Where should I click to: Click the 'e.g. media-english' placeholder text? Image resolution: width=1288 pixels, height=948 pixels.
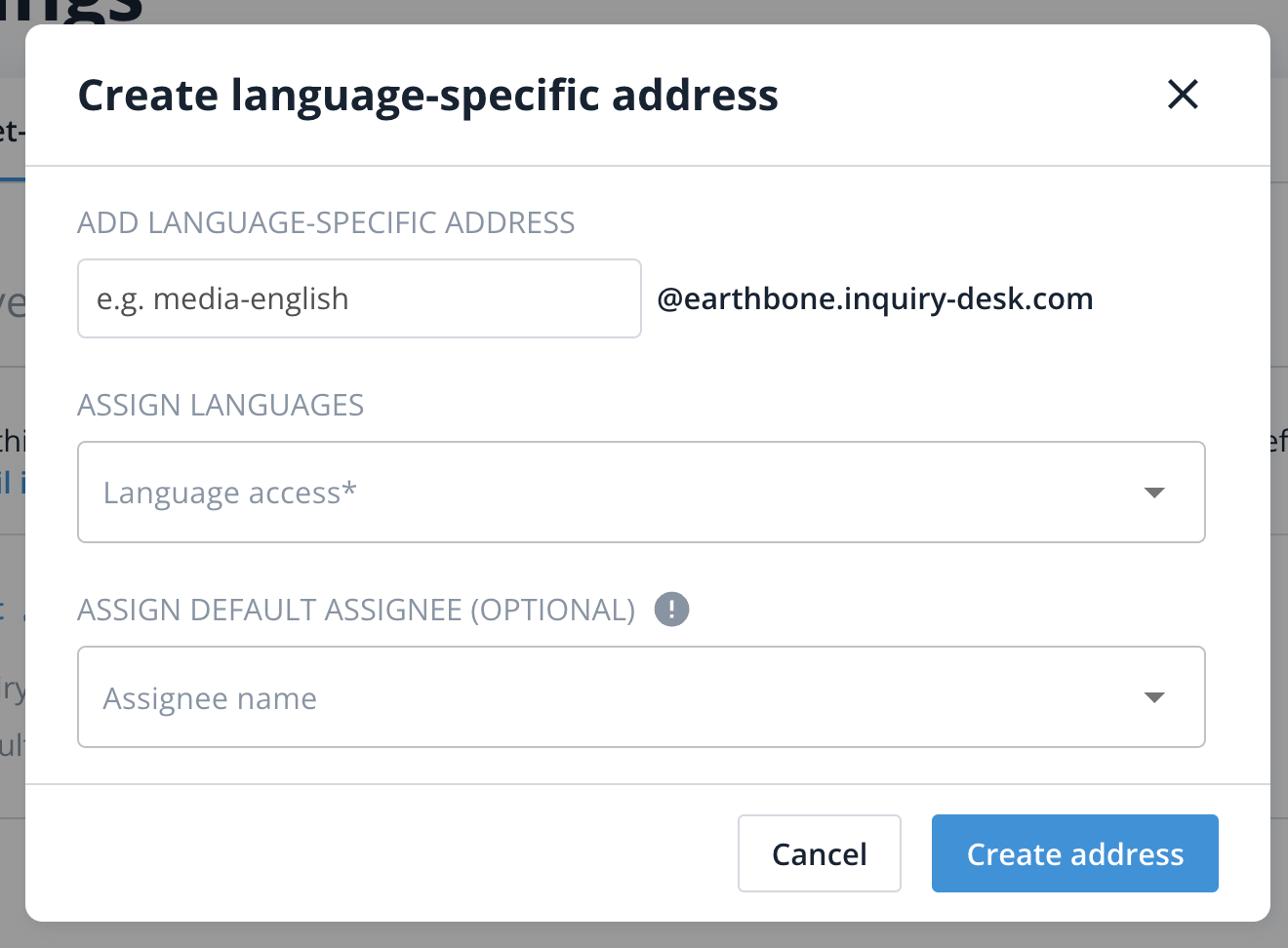click(222, 298)
